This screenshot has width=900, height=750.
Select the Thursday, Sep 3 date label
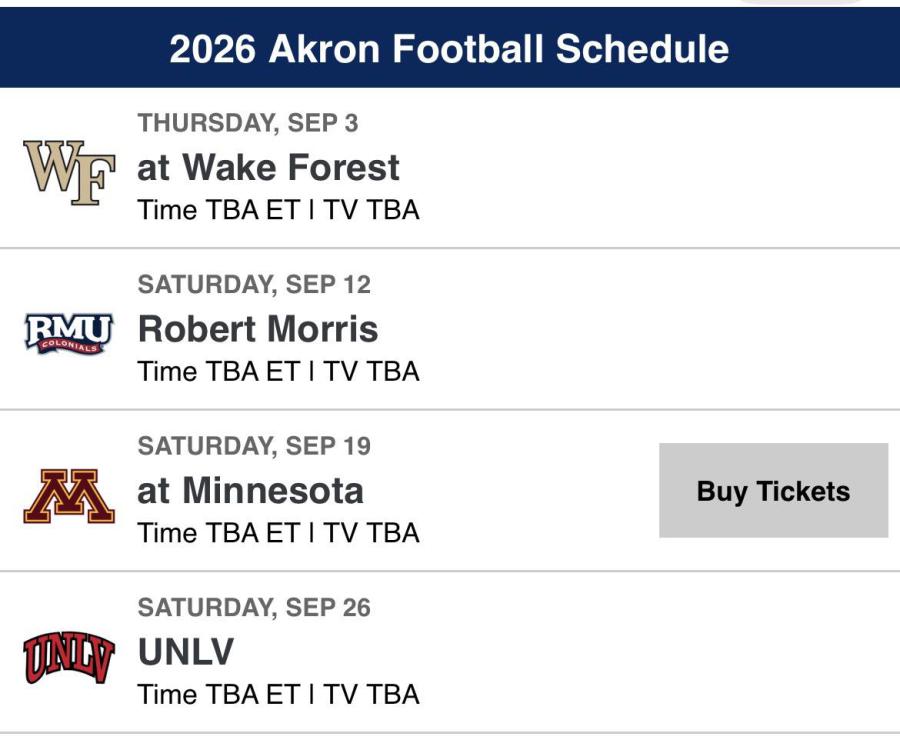point(248,123)
